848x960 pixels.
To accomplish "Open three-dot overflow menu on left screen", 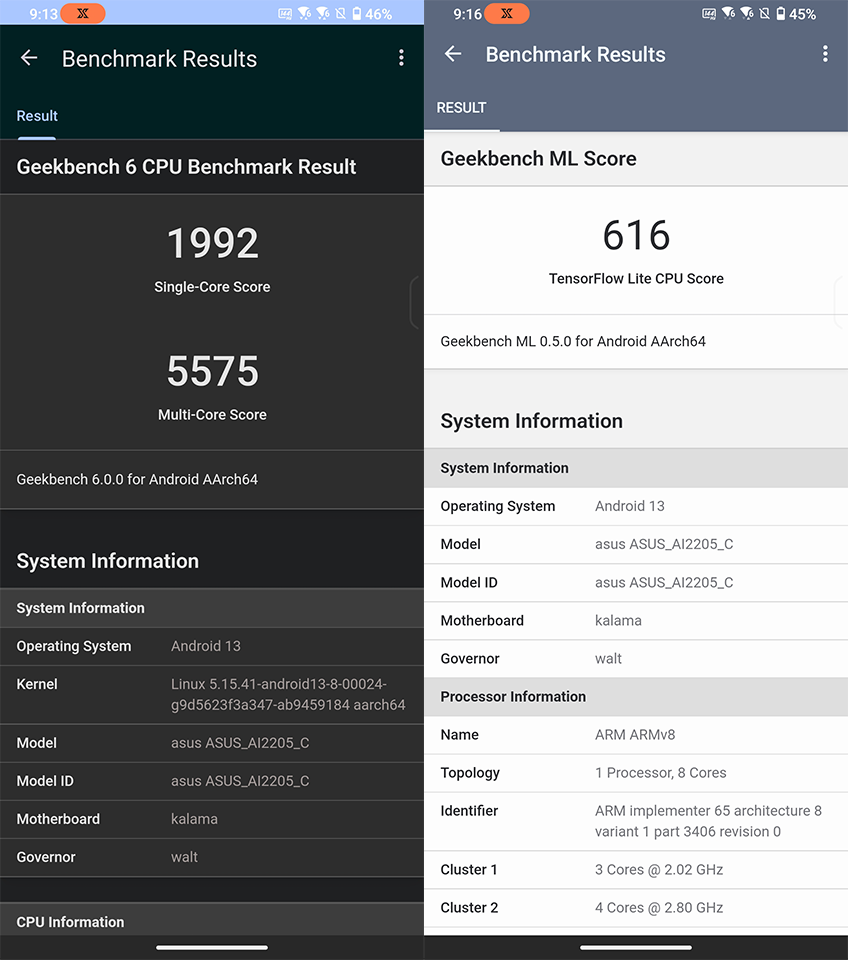I will coord(401,58).
